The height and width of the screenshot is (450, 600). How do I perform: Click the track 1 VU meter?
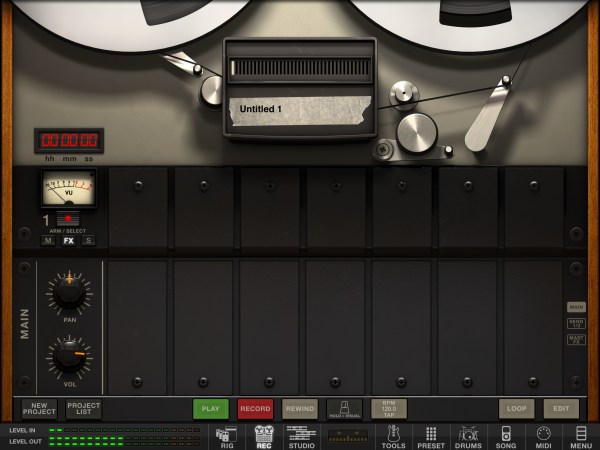pyautogui.click(x=69, y=188)
